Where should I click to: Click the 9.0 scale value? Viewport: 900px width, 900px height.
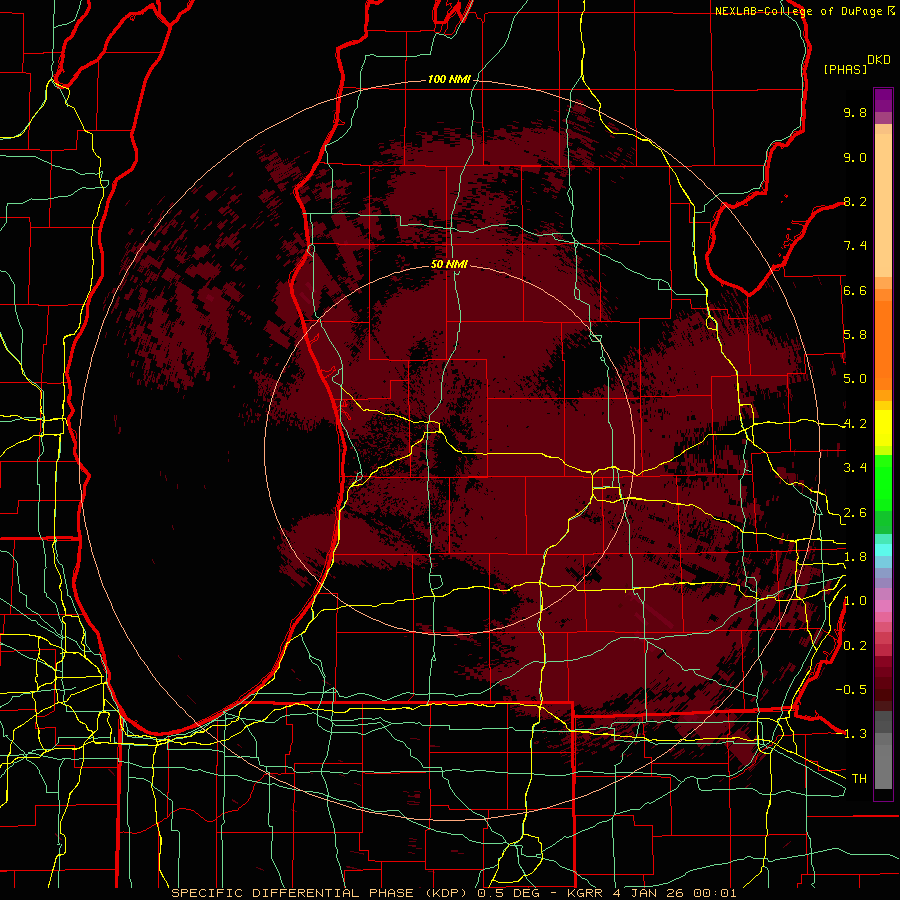[855, 157]
